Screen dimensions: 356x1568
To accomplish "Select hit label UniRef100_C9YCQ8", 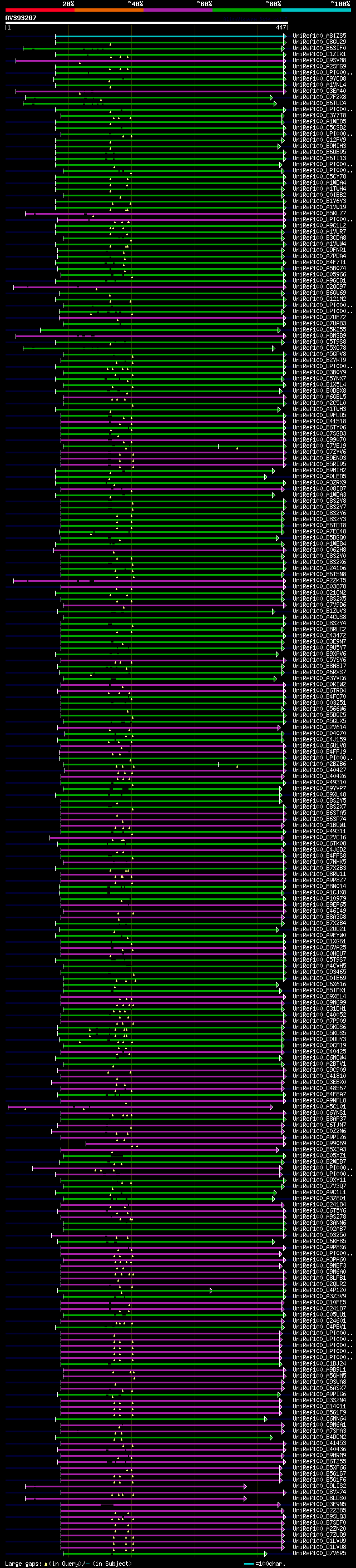I will click(x=319, y=78).
